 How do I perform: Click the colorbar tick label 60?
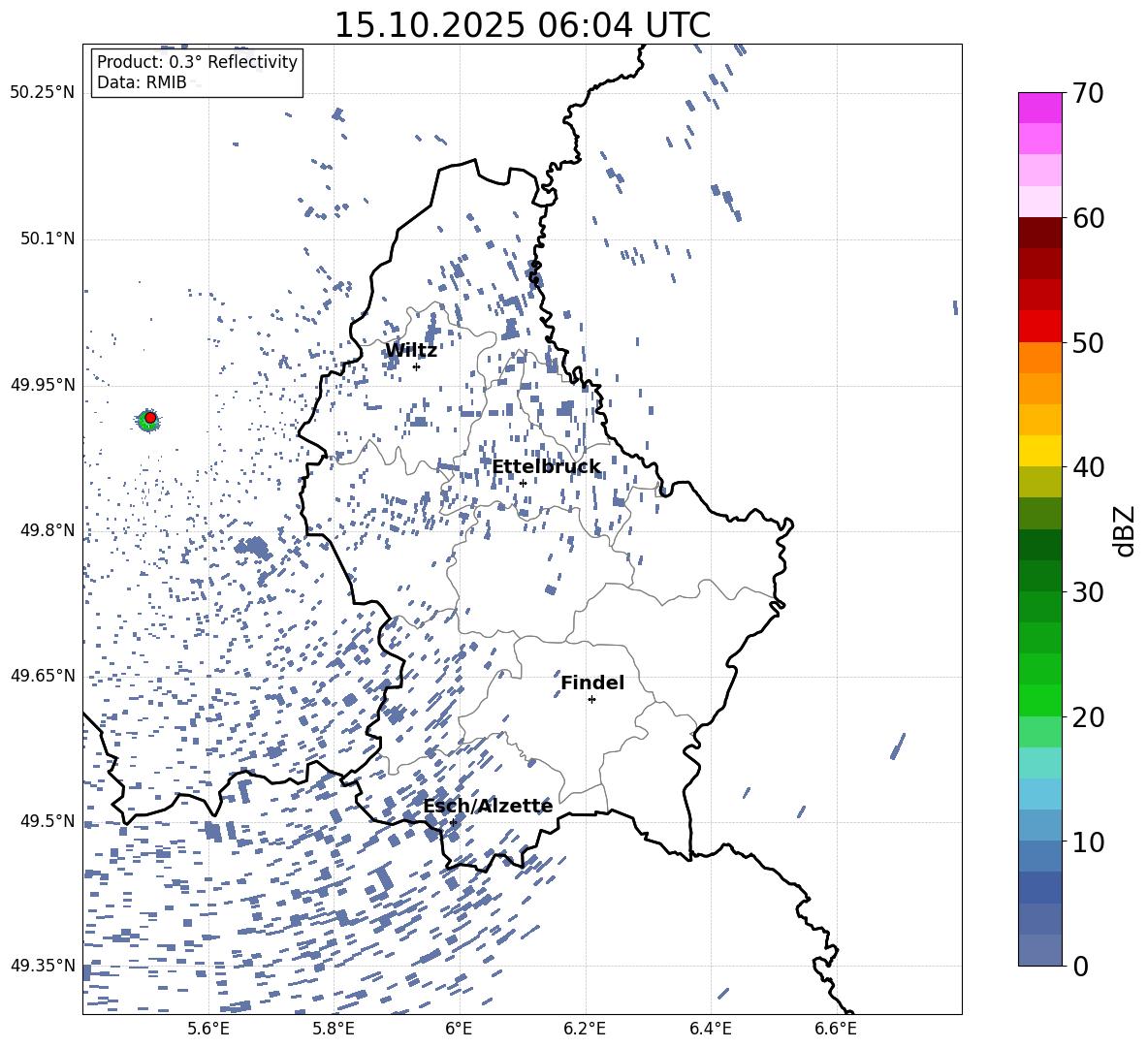tap(1088, 218)
